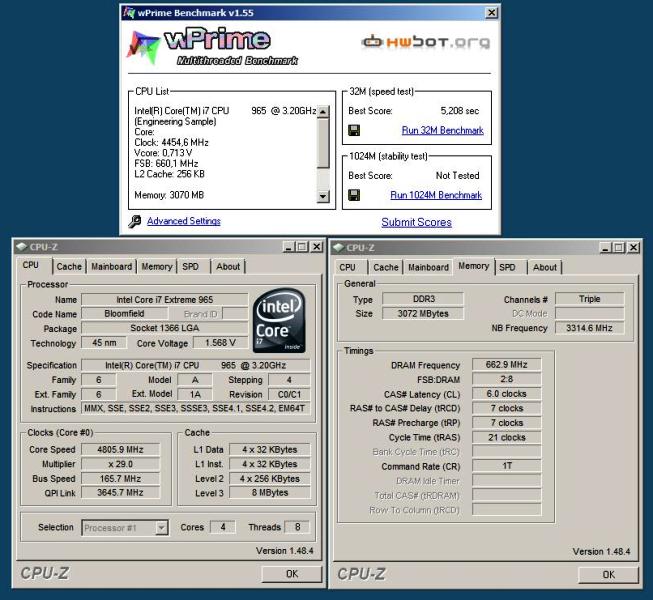The image size is (653, 600).
Task: Click the QPI Link value 3645.7 MHz
Action: (x=120, y=493)
